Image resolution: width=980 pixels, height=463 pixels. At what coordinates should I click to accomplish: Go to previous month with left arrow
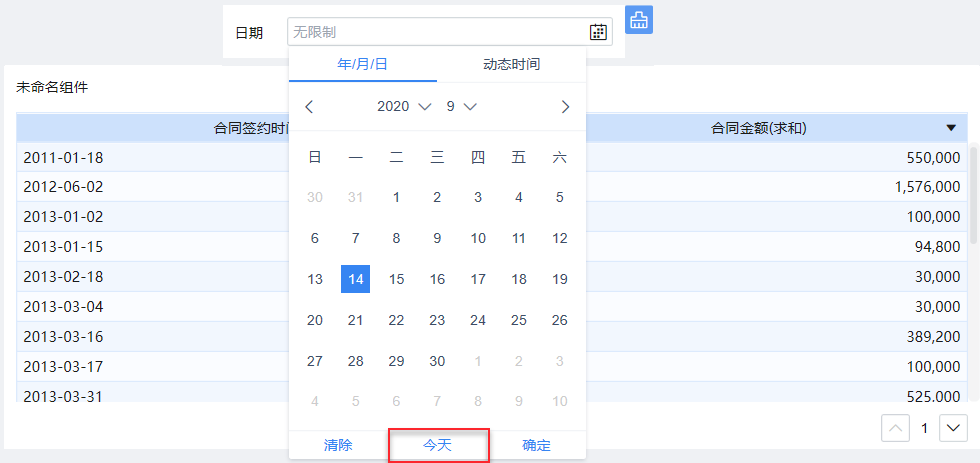(x=309, y=106)
